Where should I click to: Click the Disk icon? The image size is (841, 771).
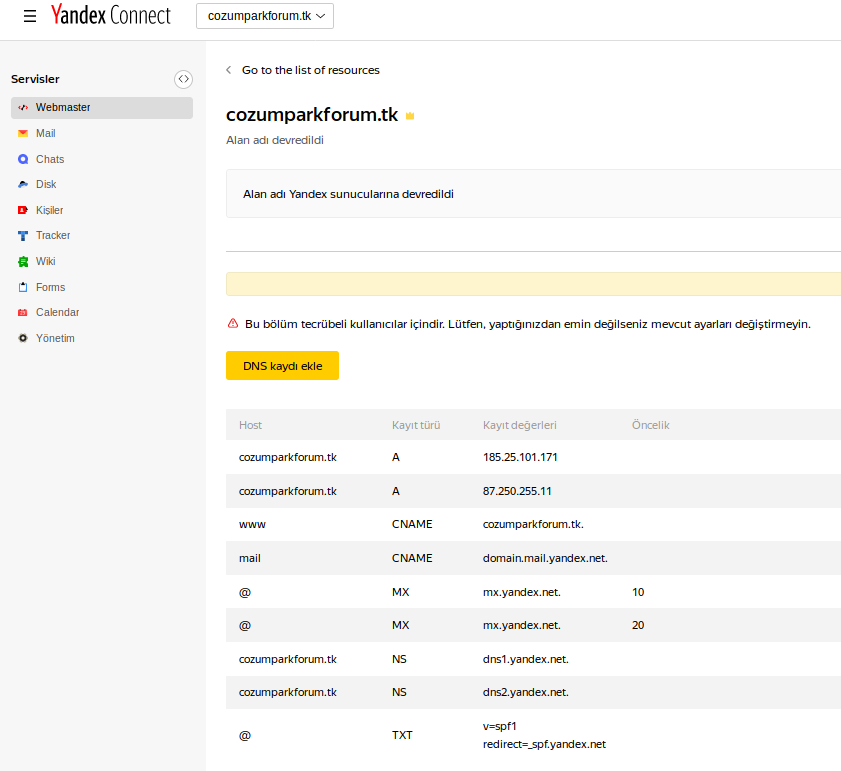(x=23, y=184)
